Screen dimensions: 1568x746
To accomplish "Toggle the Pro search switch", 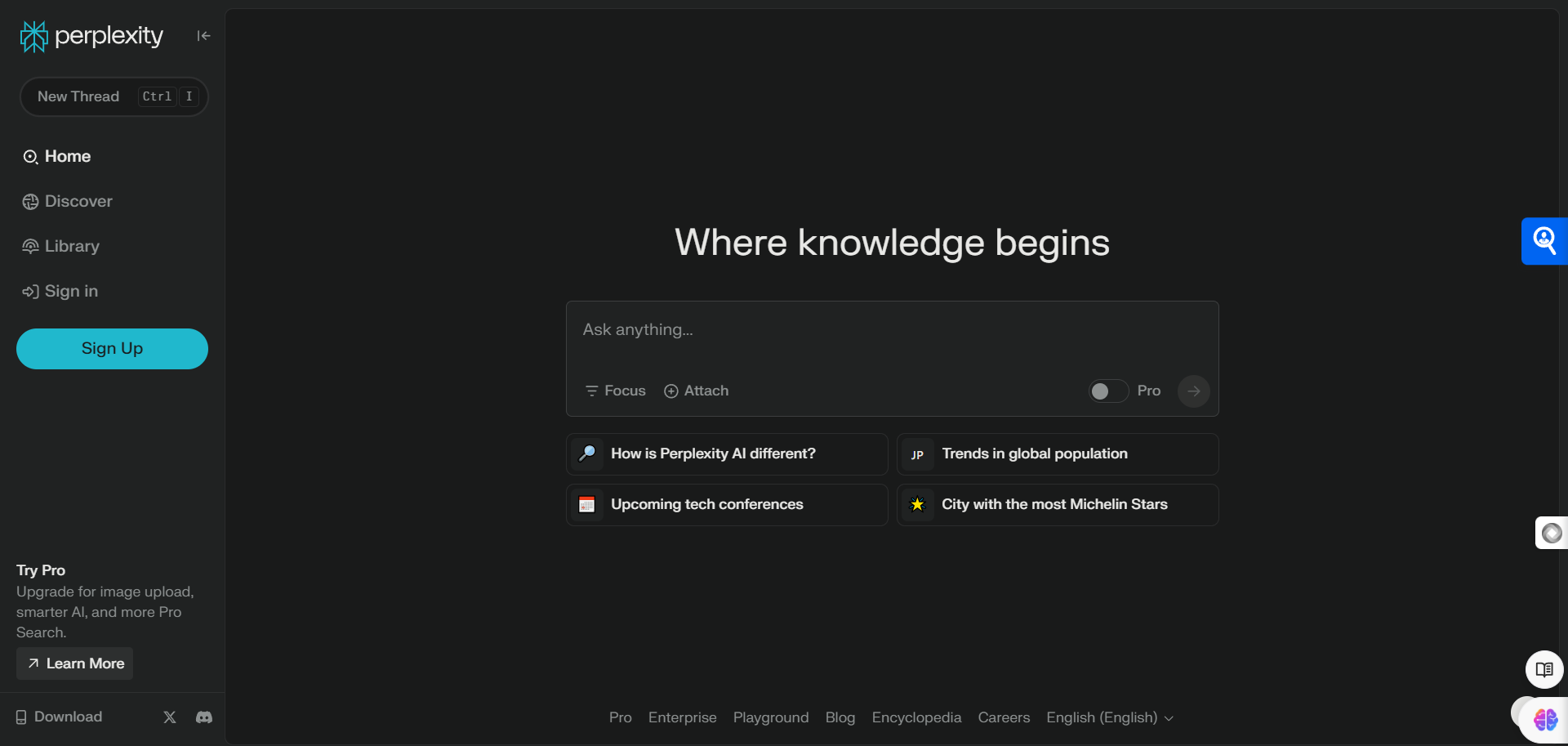I will (1108, 391).
